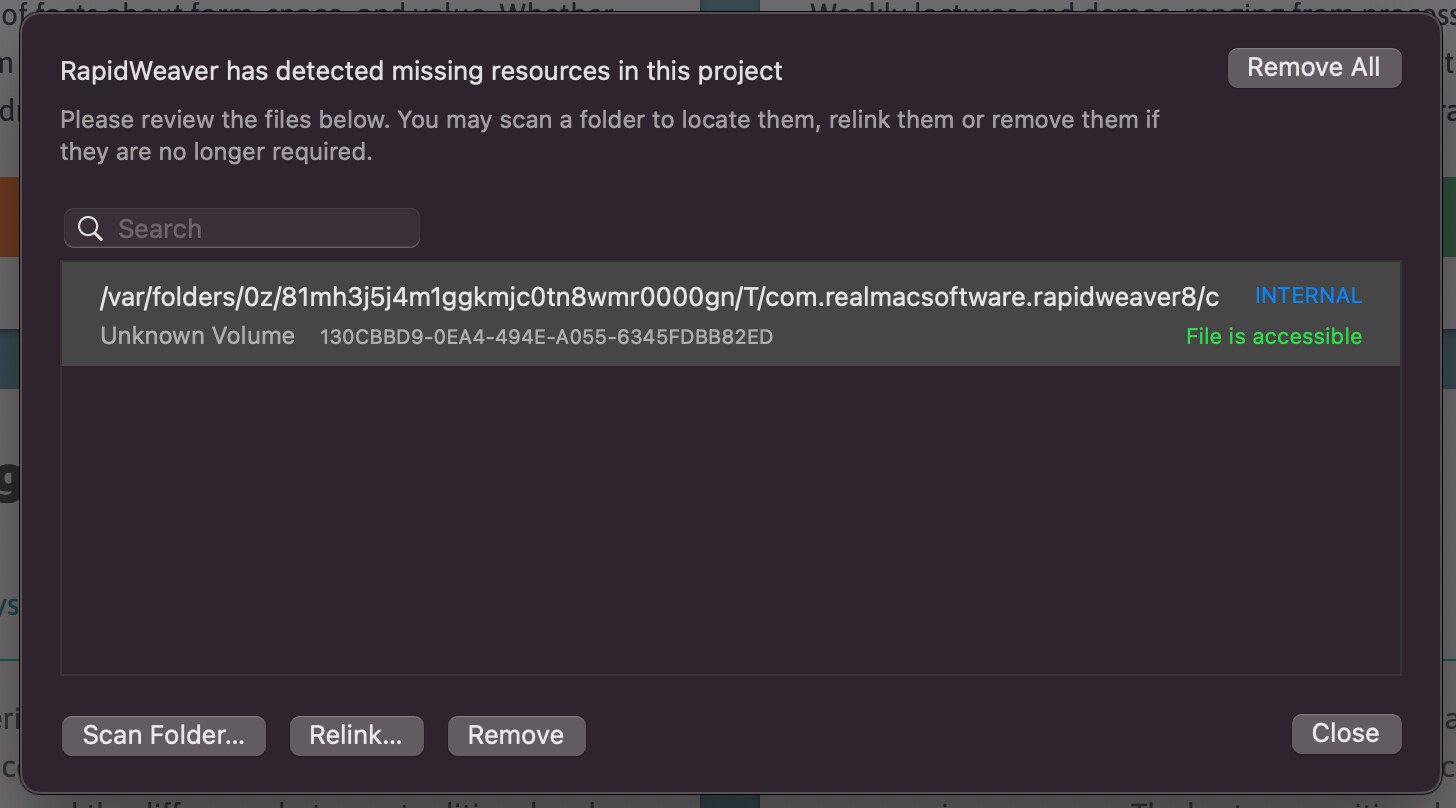
Task: Click the 130CBBD9-0EA4 UUID text
Action: point(546,337)
